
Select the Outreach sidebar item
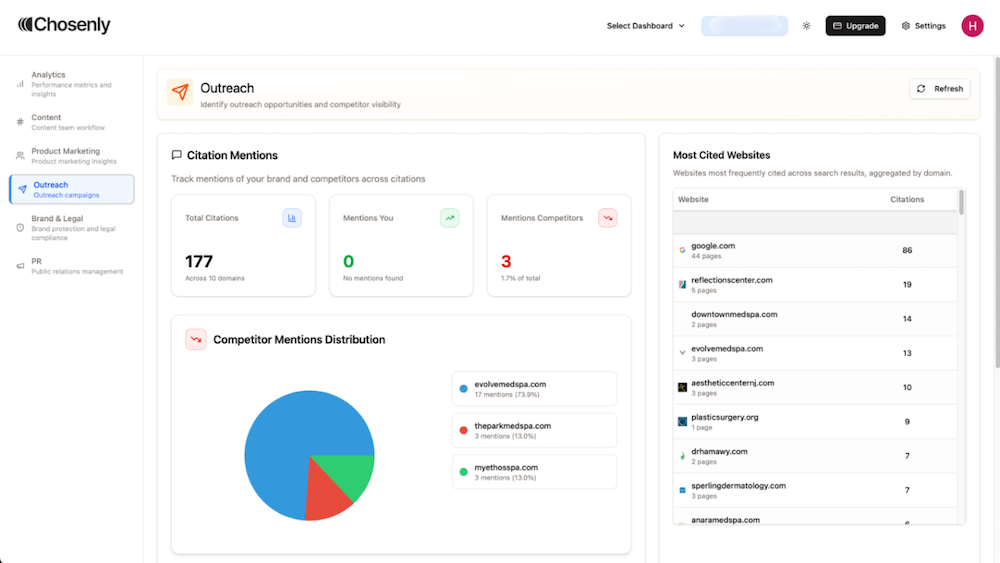click(x=71, y=189)
